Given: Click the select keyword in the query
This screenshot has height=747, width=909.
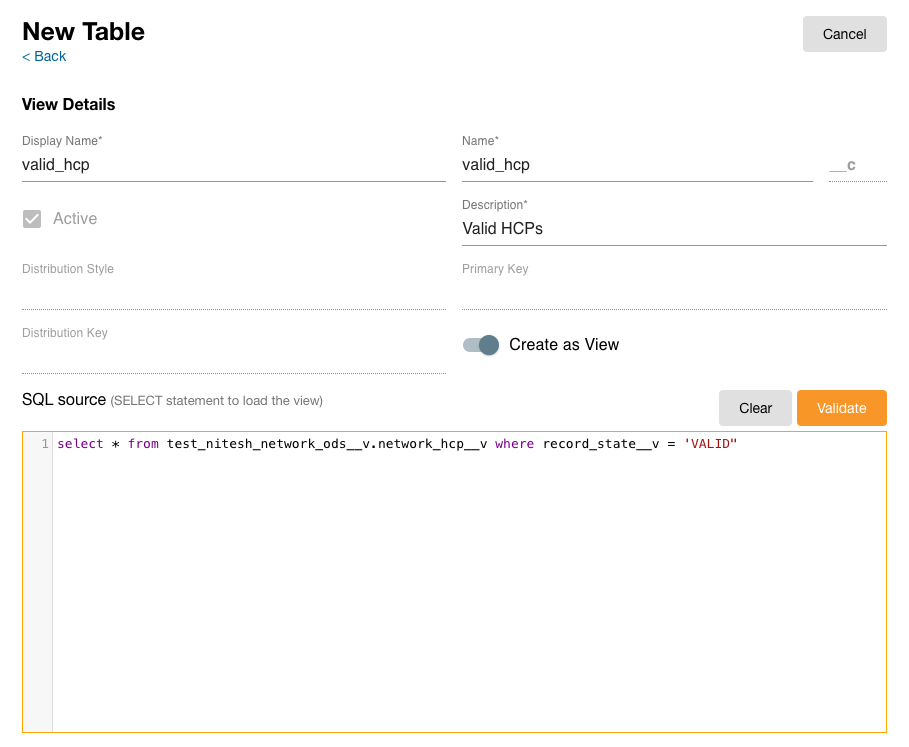Looking at the screenshot, I should (80, 444).
